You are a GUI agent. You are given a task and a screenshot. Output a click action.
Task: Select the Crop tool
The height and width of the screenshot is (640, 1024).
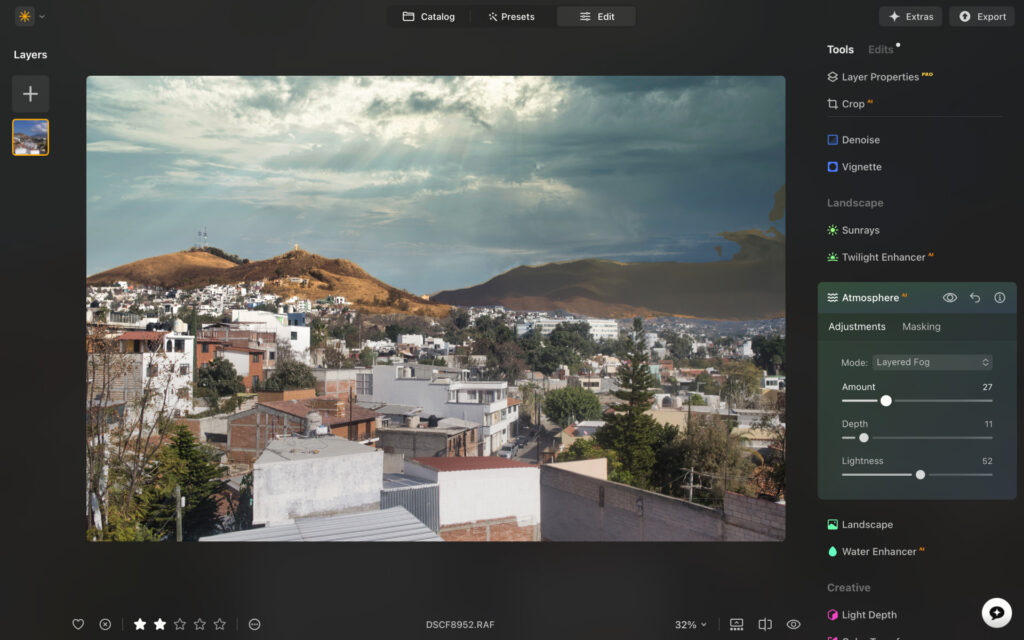851,103
